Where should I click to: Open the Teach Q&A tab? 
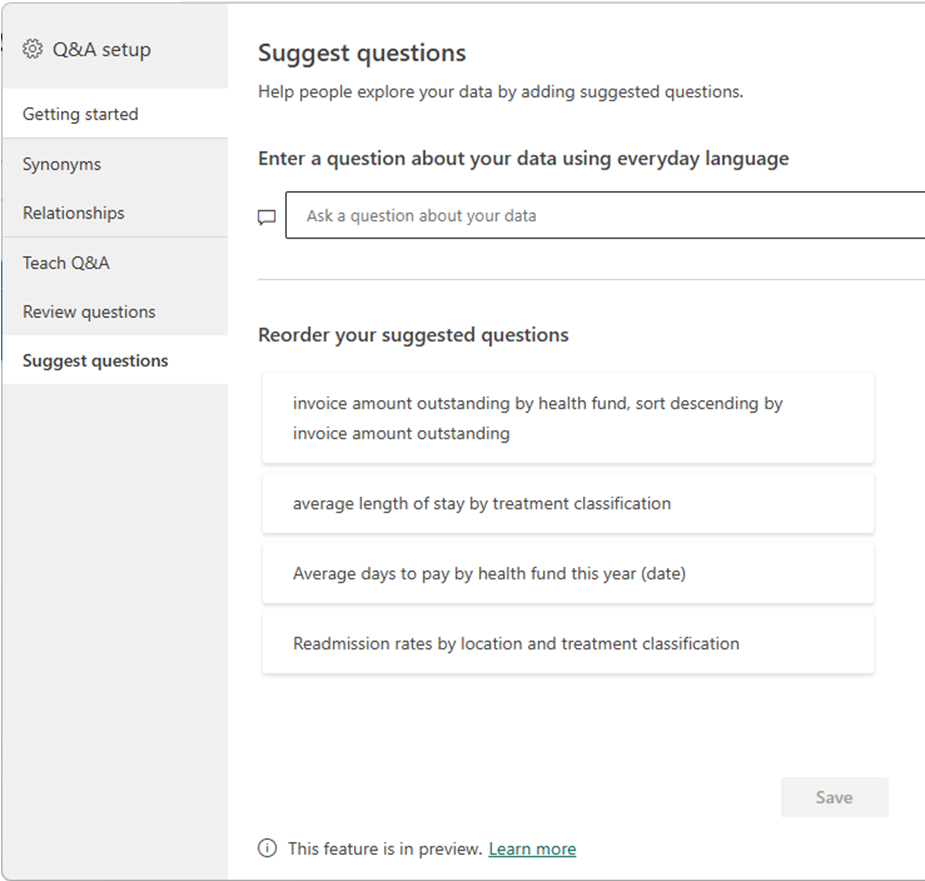(x=66, y=263)
